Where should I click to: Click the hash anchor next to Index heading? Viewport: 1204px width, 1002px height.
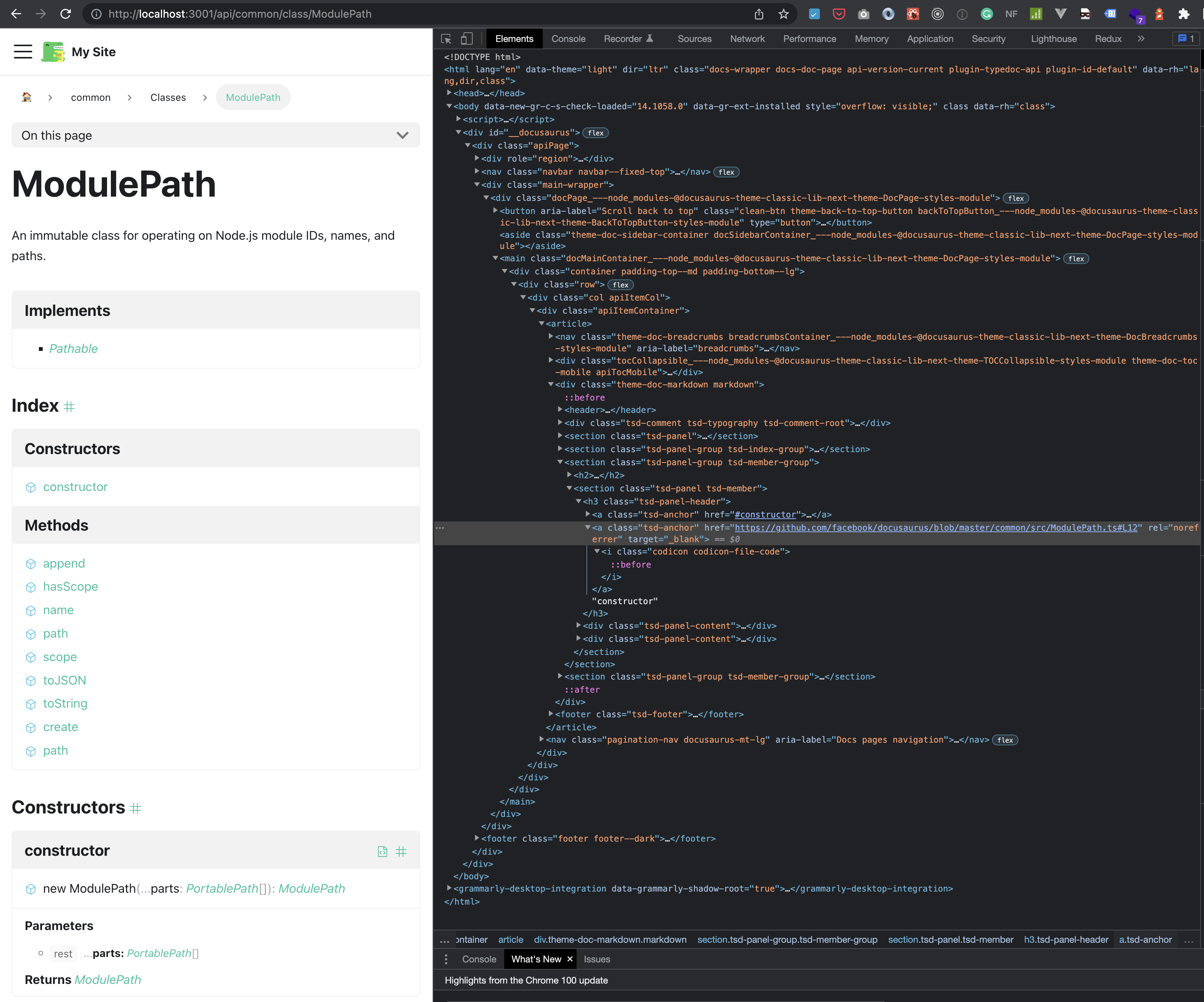[69, 406]
